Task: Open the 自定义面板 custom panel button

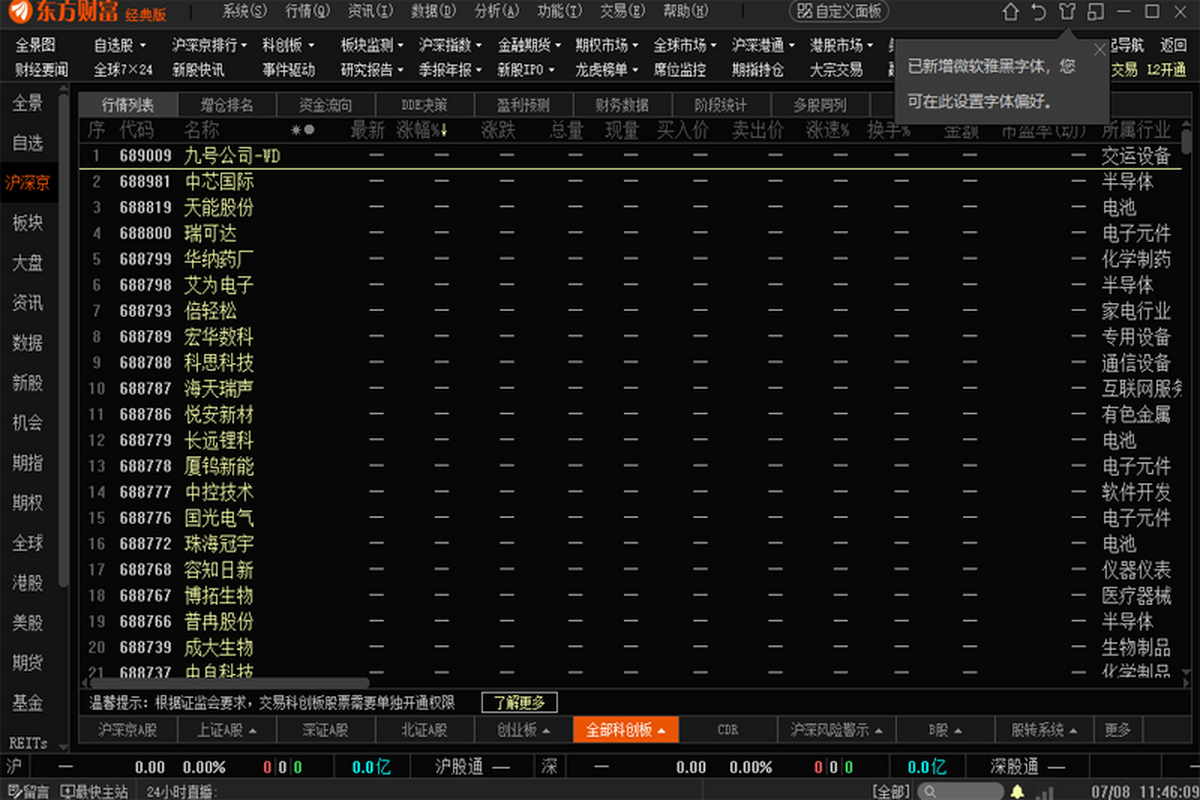Action: (x=838, y=12)
